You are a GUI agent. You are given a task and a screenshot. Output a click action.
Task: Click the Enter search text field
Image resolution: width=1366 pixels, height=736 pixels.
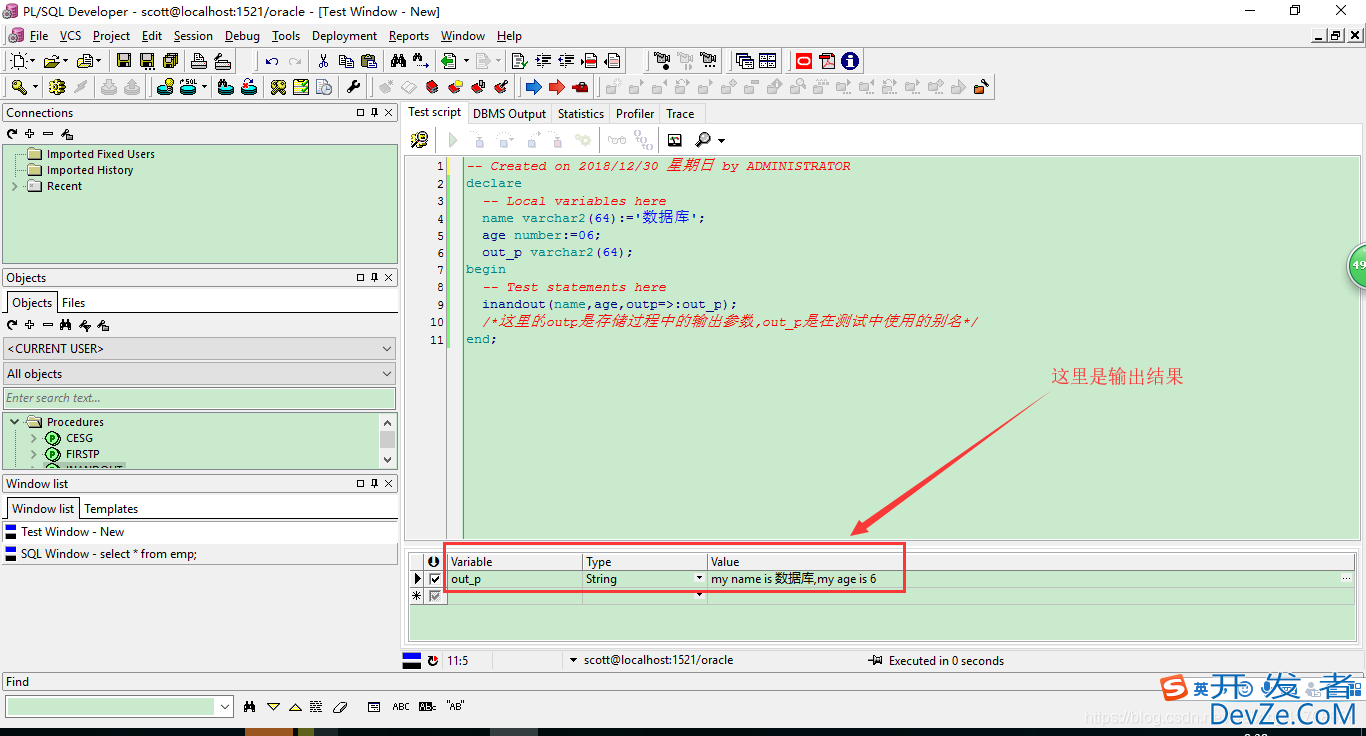(x=200, y=398)
